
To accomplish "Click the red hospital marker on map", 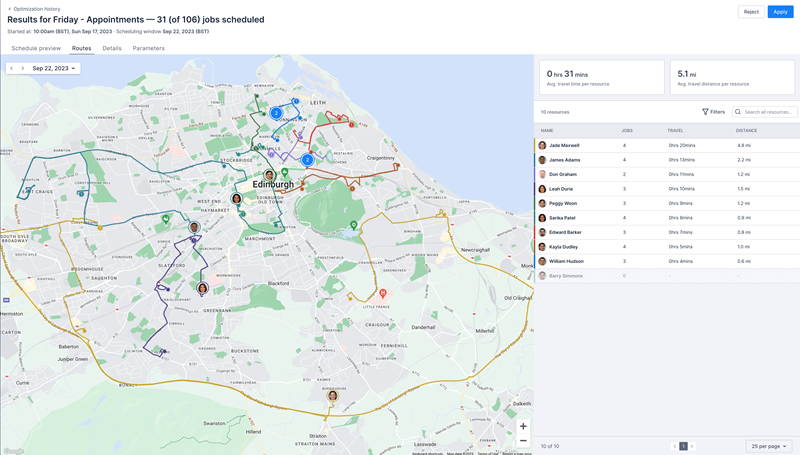I will tap(382, 293).
